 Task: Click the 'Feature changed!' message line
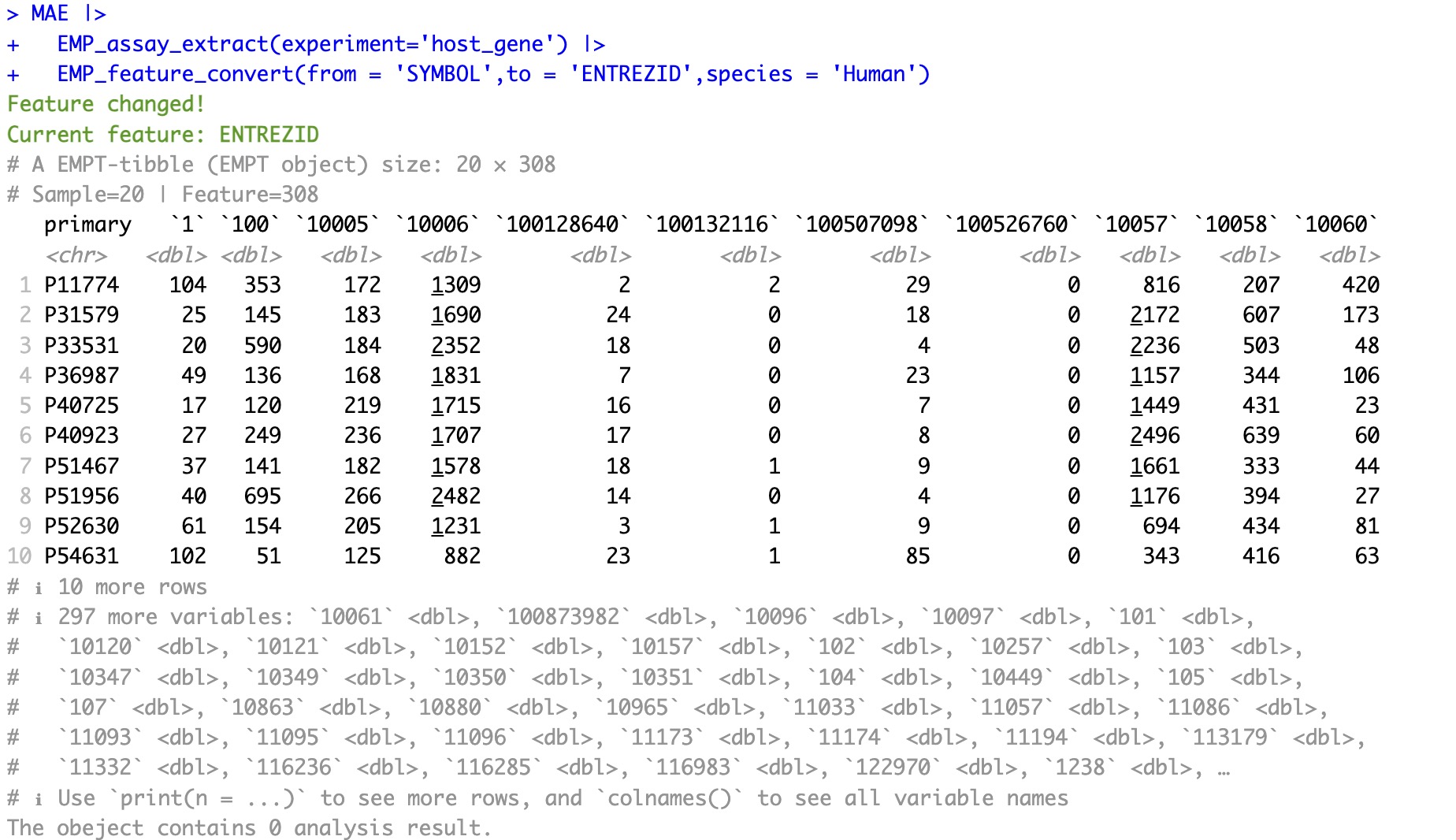pyautogui.click(x=106, y=104)
